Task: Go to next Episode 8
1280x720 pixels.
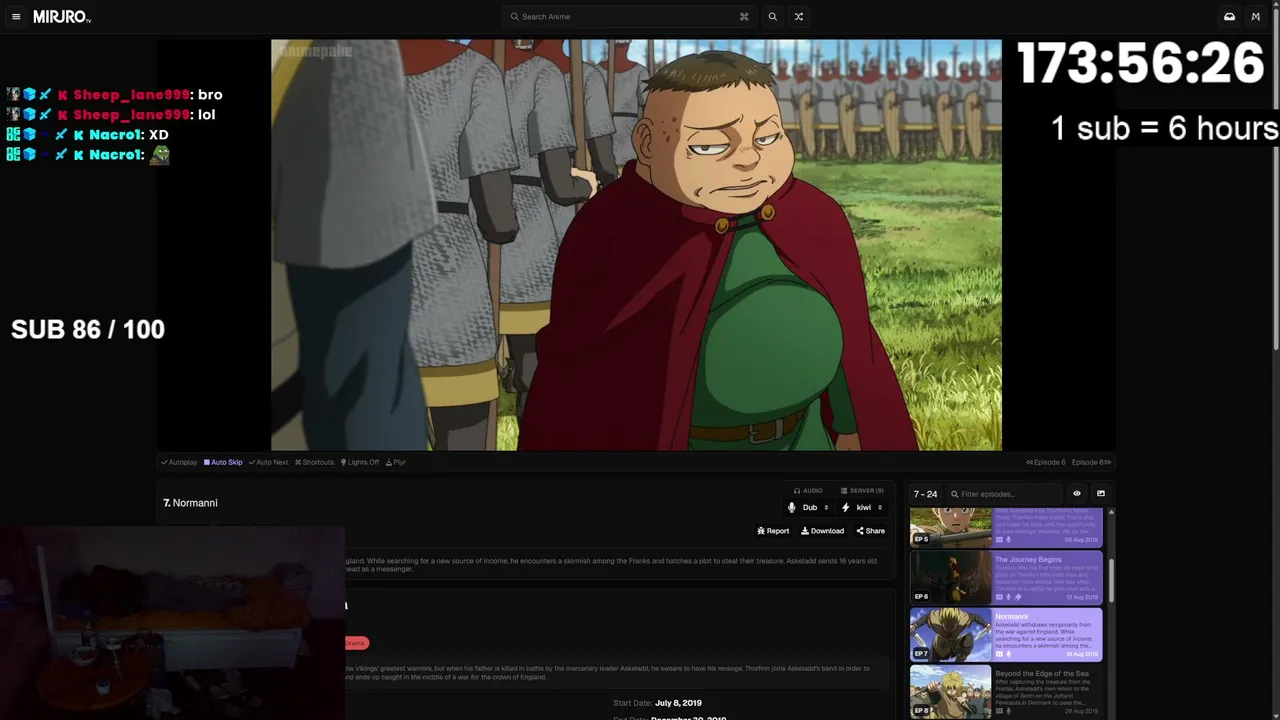Action: (1091, 462)
